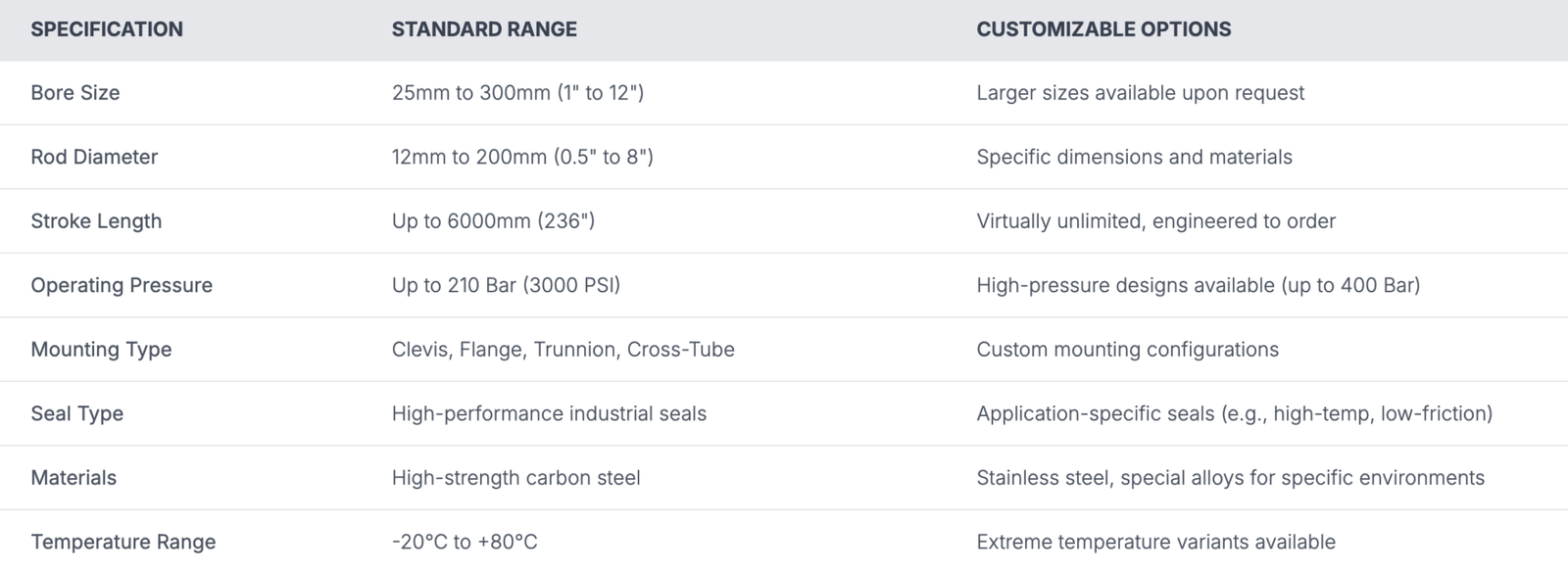Click Larger sizes available upon request
This screenshot has height=573, width=1568.
[1141, 93]
